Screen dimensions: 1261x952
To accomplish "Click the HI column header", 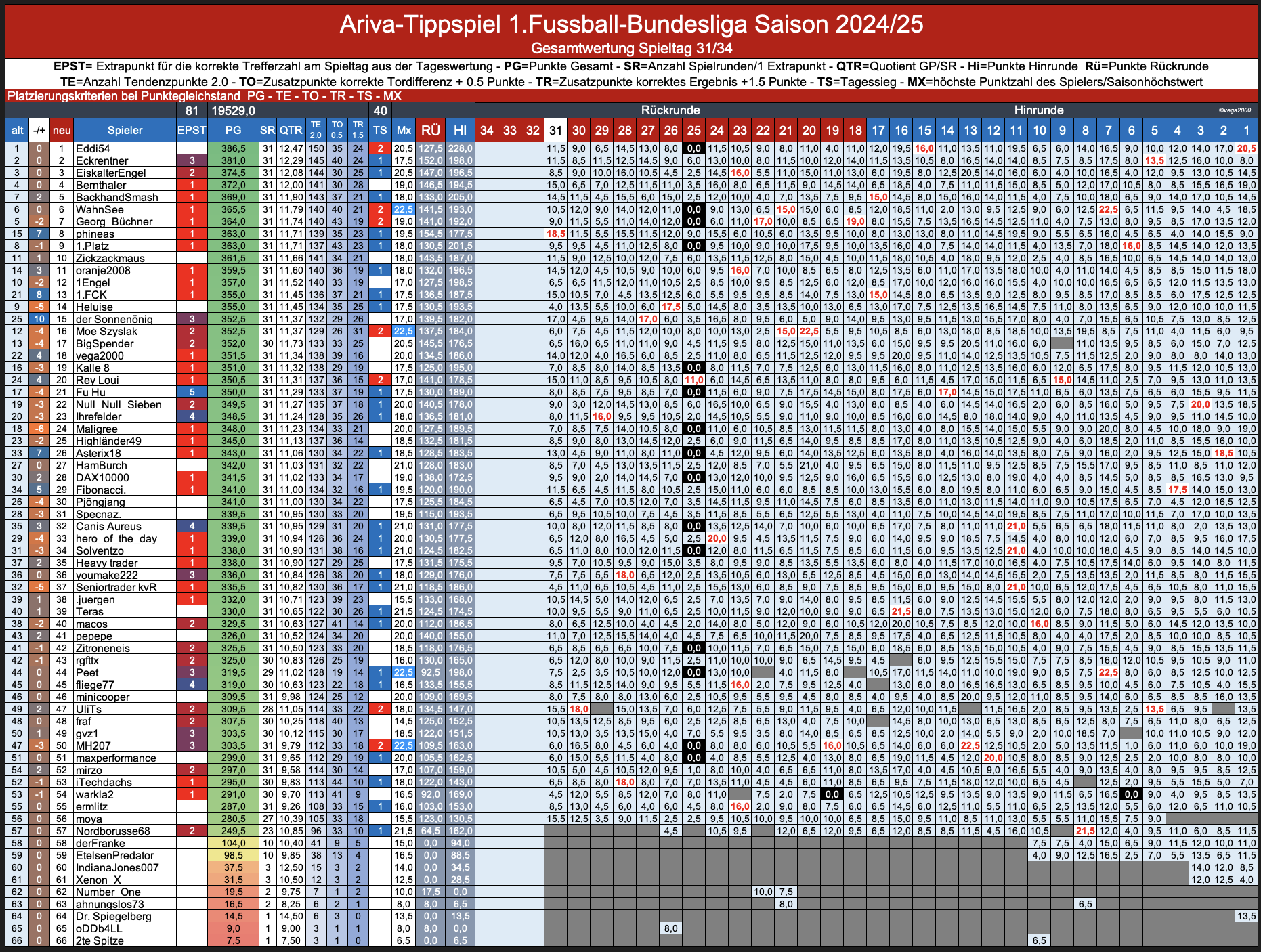I will point(460,130).
